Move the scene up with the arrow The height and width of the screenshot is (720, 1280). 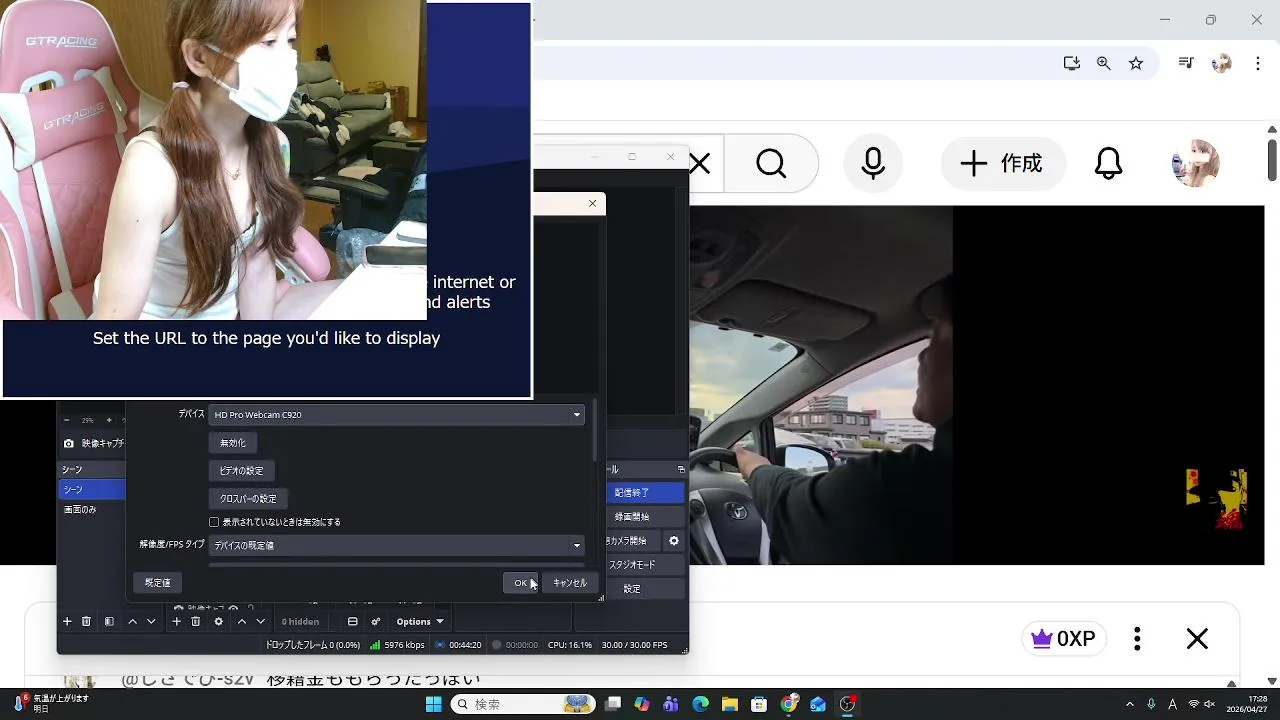(132, 621)
